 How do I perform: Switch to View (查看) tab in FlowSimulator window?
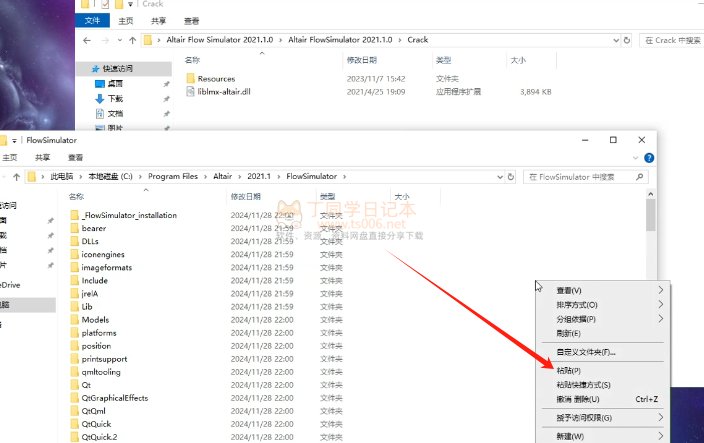(76, 157)
